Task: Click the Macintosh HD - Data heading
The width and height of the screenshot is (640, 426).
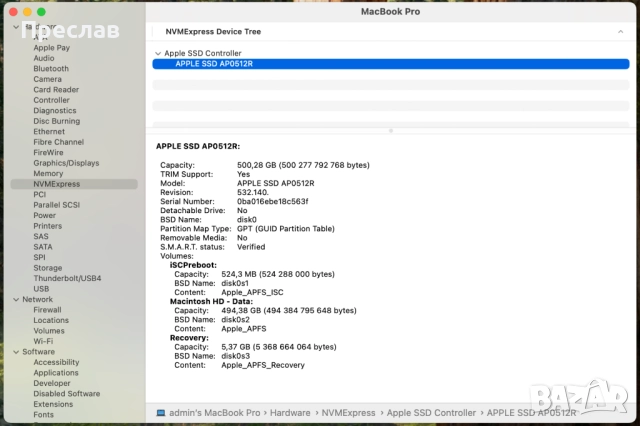Action: (x=211, y=302)
